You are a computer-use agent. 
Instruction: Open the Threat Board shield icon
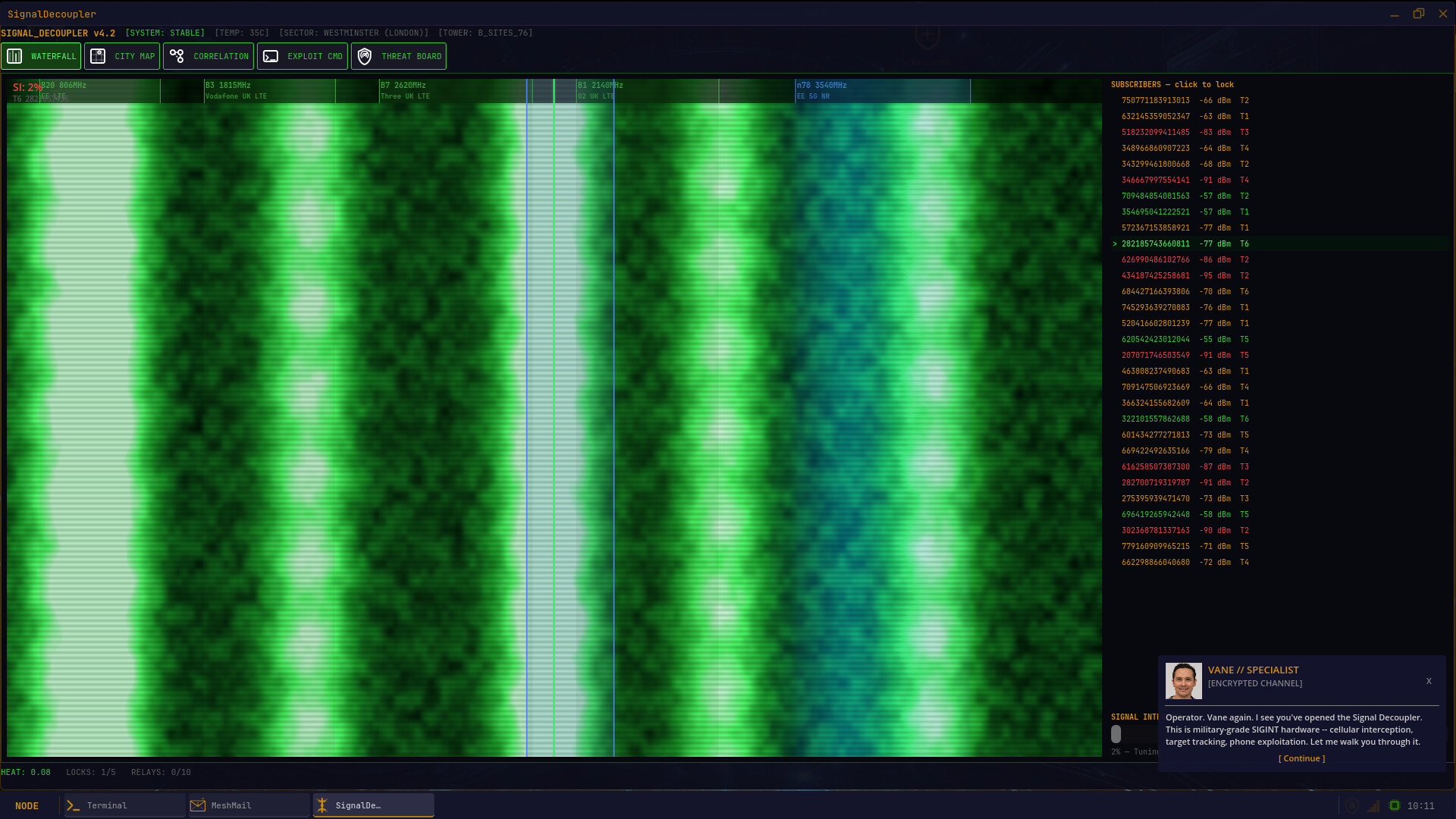(365, 56)
